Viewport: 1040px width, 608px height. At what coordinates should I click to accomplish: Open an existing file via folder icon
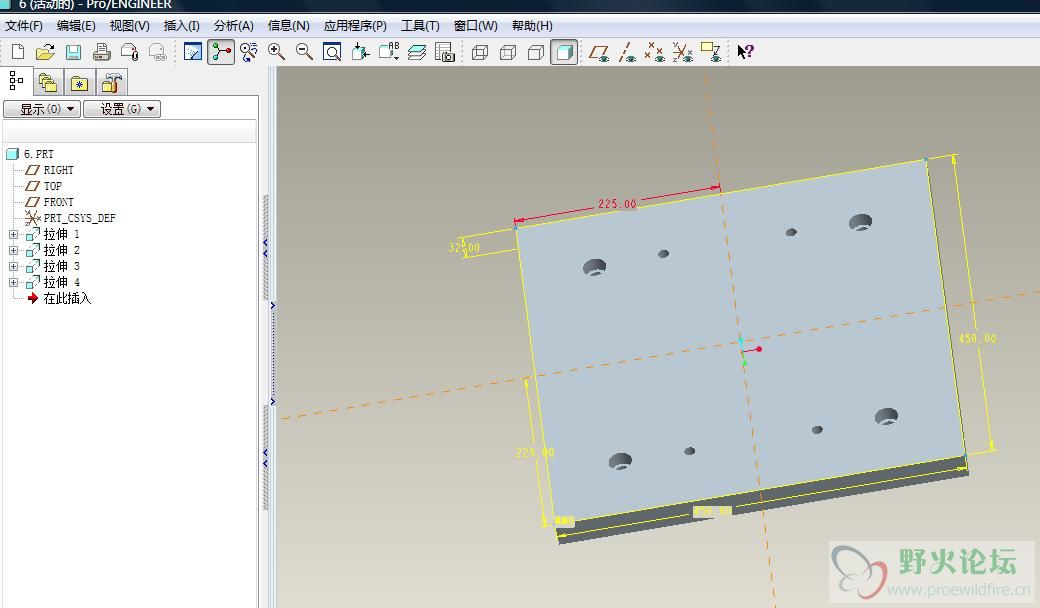click(x=45, y=52)
